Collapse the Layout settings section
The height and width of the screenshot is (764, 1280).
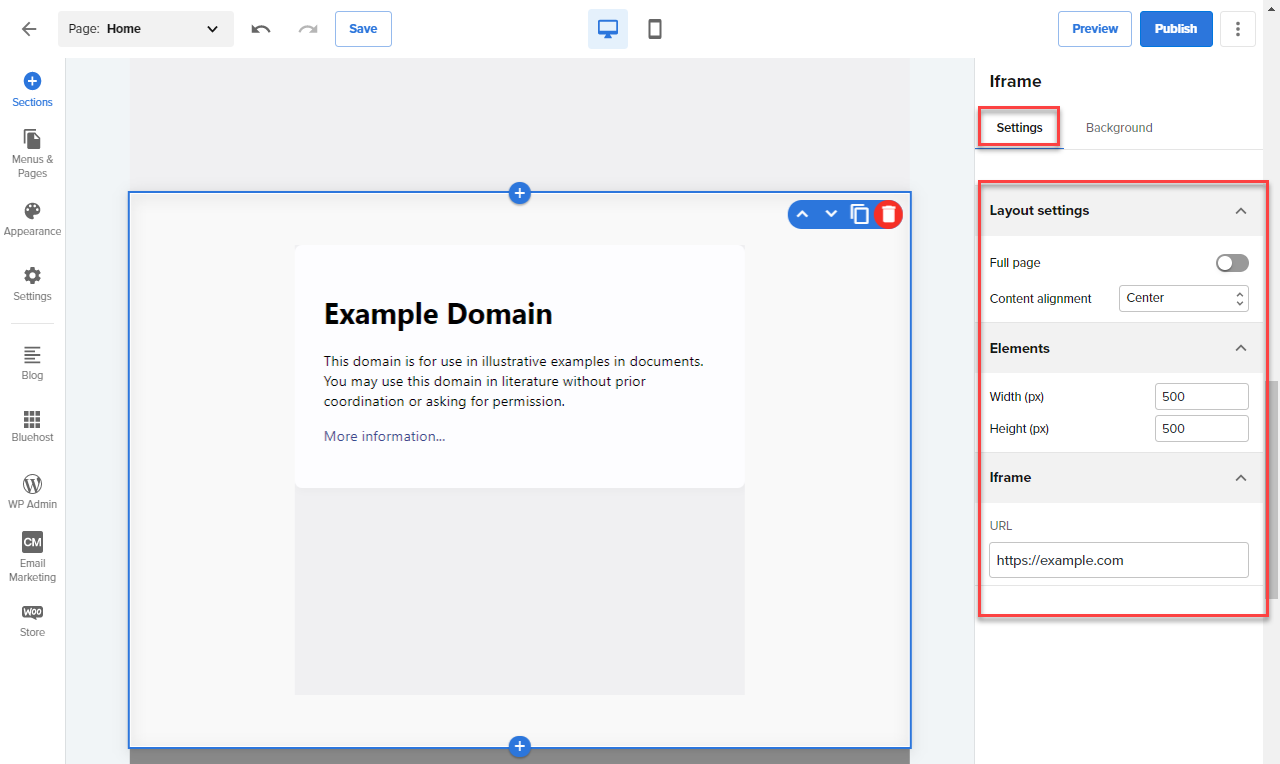[x=1241, y=211]
